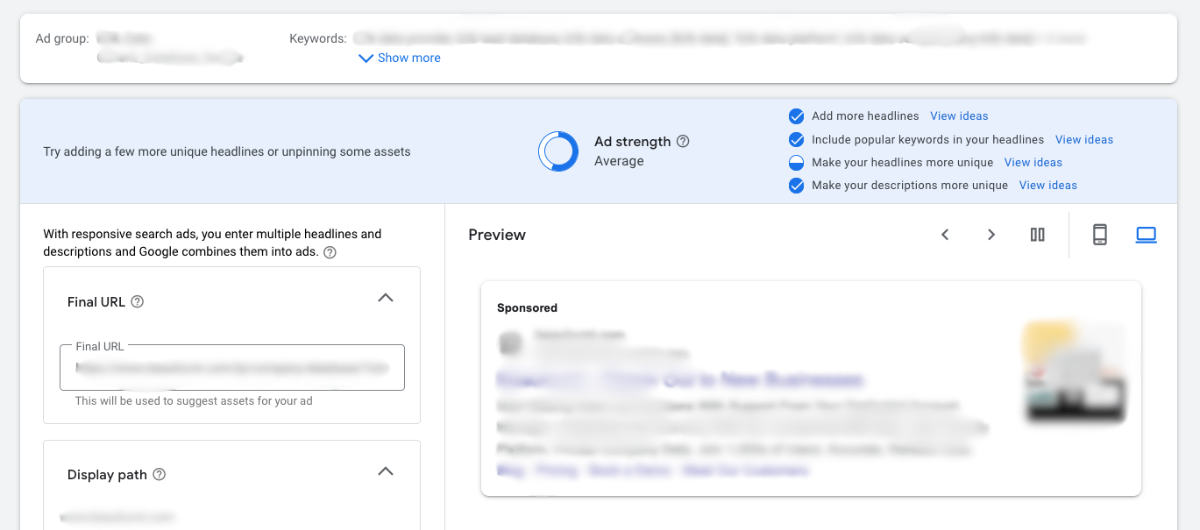Image resolution: width=1200 pixels, height=530 pixels.
Task: Select the Make descriptions more unique checkmark
Action: 796,186
